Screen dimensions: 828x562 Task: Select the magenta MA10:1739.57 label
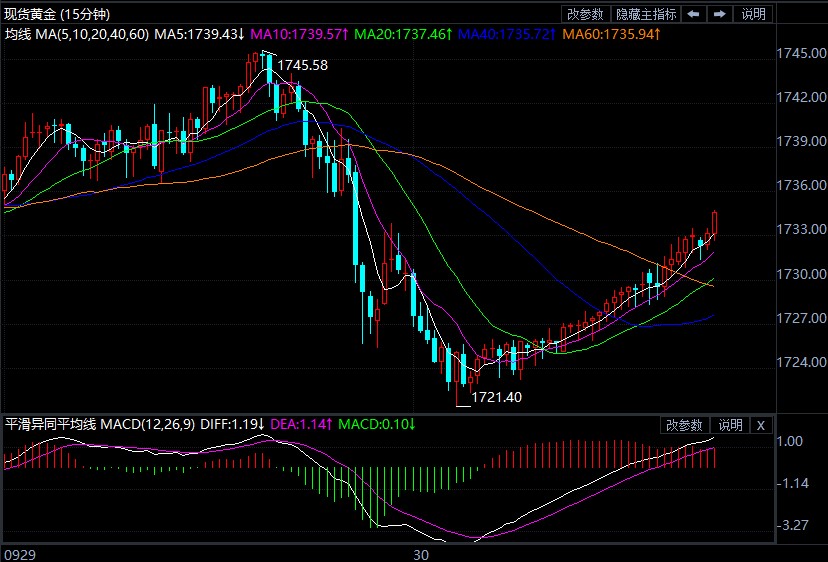point(299,35)
